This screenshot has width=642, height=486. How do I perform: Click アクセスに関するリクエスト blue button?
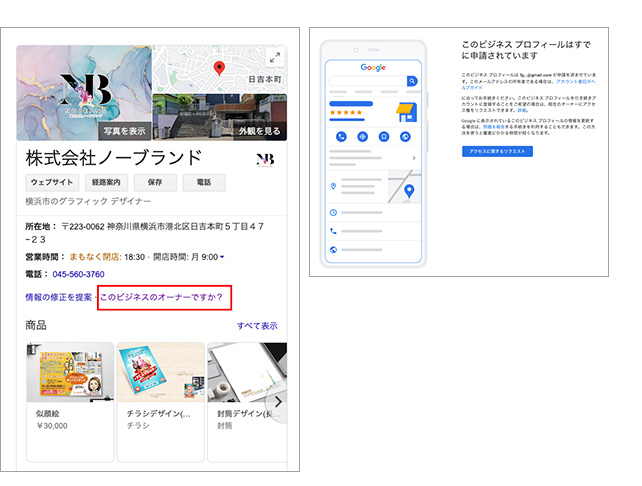pos(497,151)
